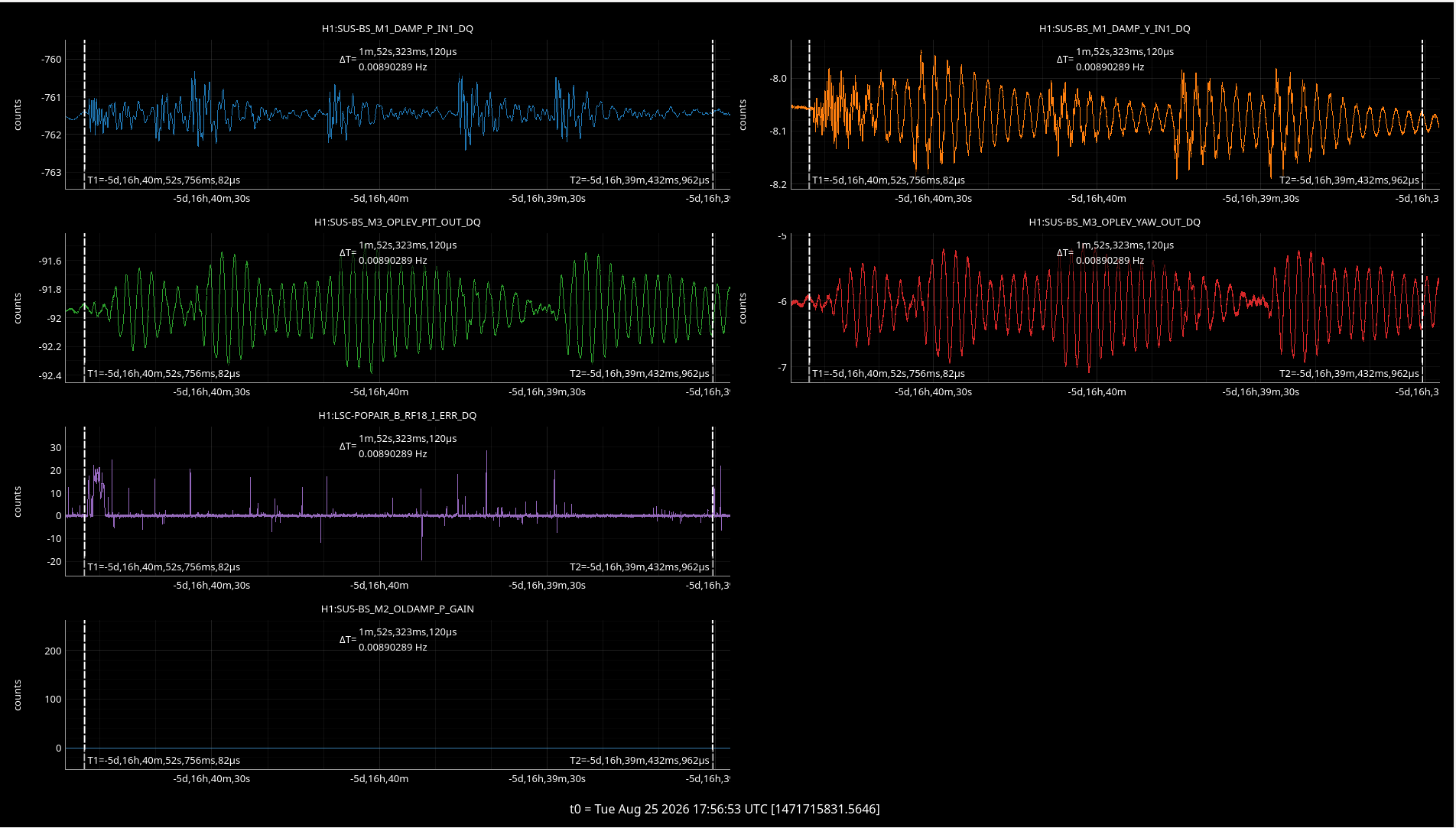This screenshot has height=828, width=1456.
Task: Click the T2 label in the POPAIR_B_RF18_I_ERR_DQ plot
Action: point(639,567)
